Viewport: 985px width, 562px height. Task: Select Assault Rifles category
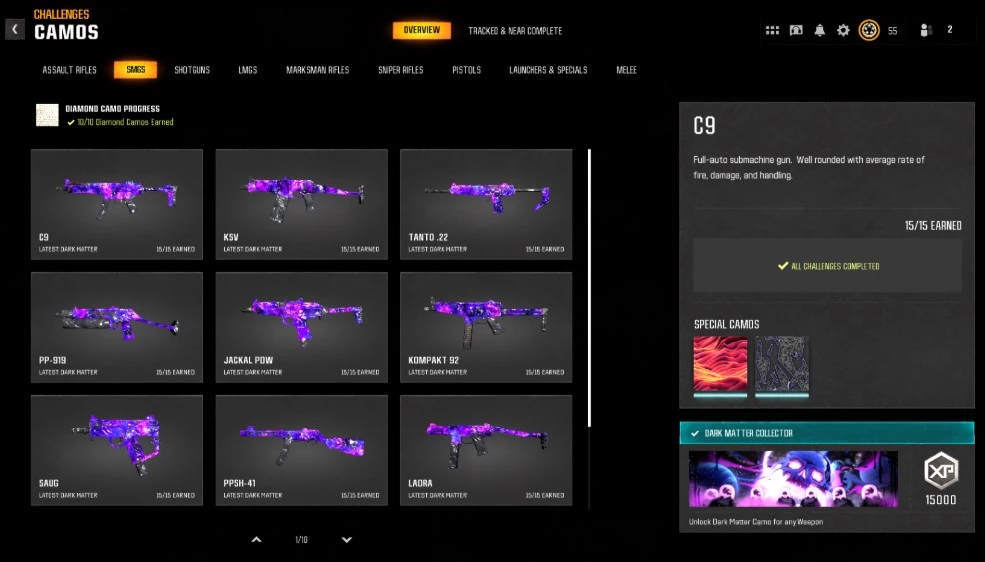[70, 70]
